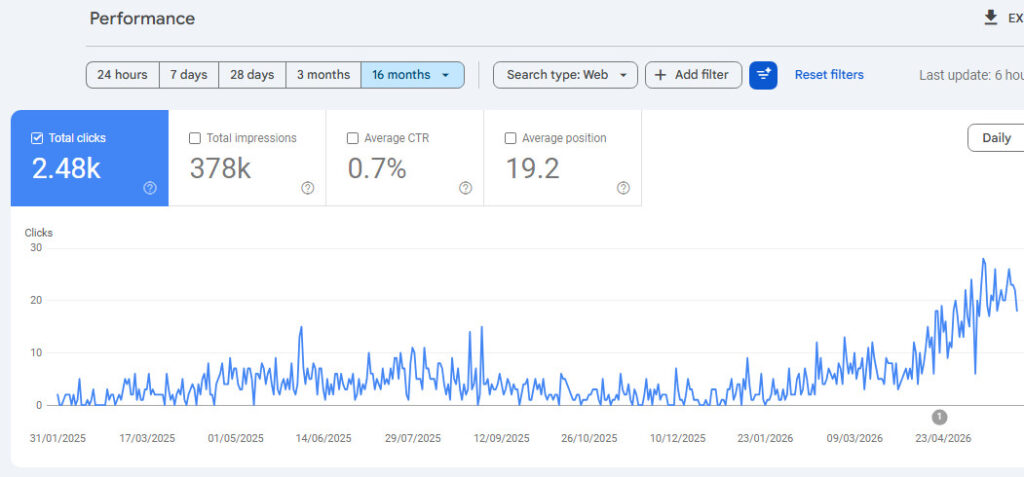1024x477 pixels.
Task: Open Average position help question icon
Action: tap(624, 188)
